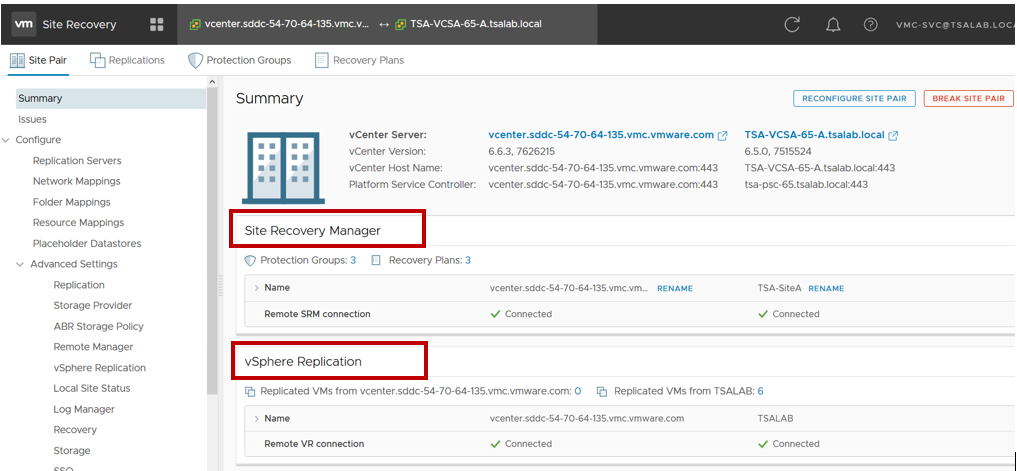Collapse the Configure tree section
Image resolution: width=1017 pixels, height=471 pixels.
pyautogui.click(x=7, y=140)
